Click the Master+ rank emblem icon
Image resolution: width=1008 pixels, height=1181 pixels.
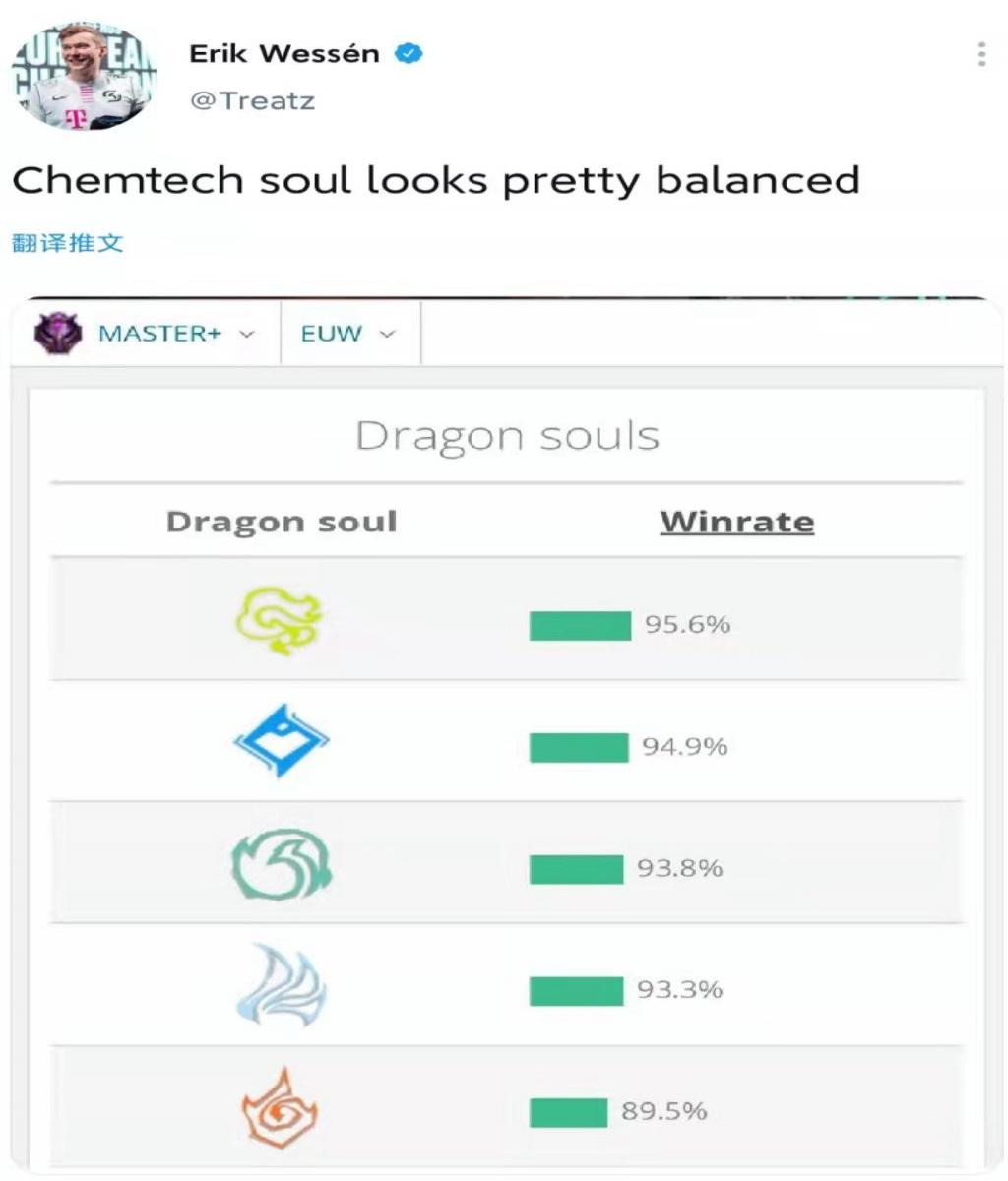58,334
